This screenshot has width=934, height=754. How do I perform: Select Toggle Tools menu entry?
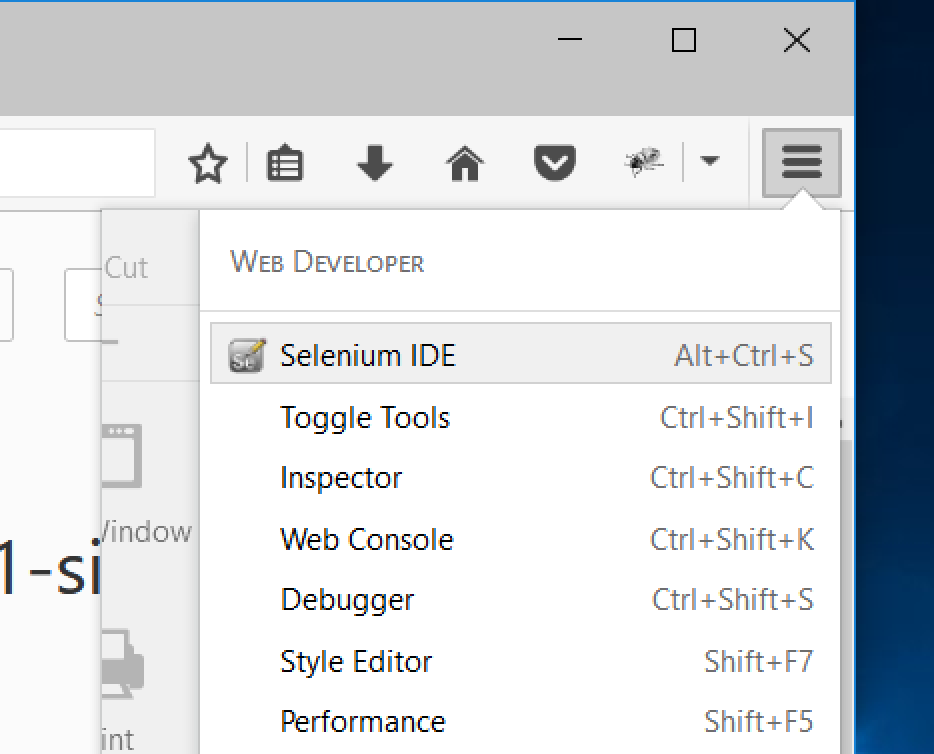[521, 417]
